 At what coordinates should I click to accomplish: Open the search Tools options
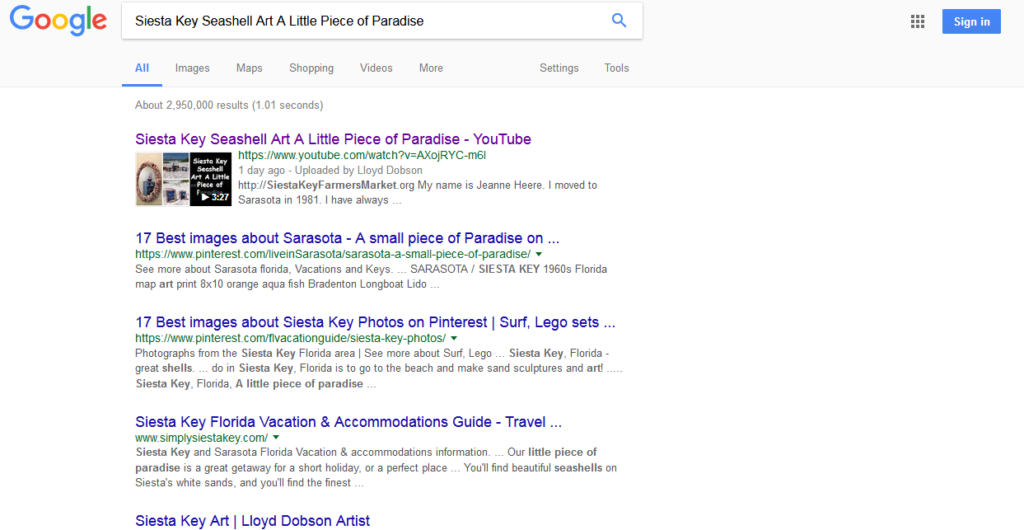616,68
